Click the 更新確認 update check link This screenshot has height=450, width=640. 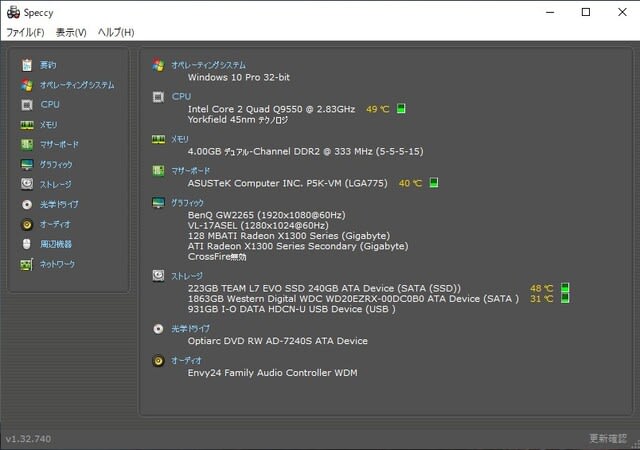click(x=608, y=439)
